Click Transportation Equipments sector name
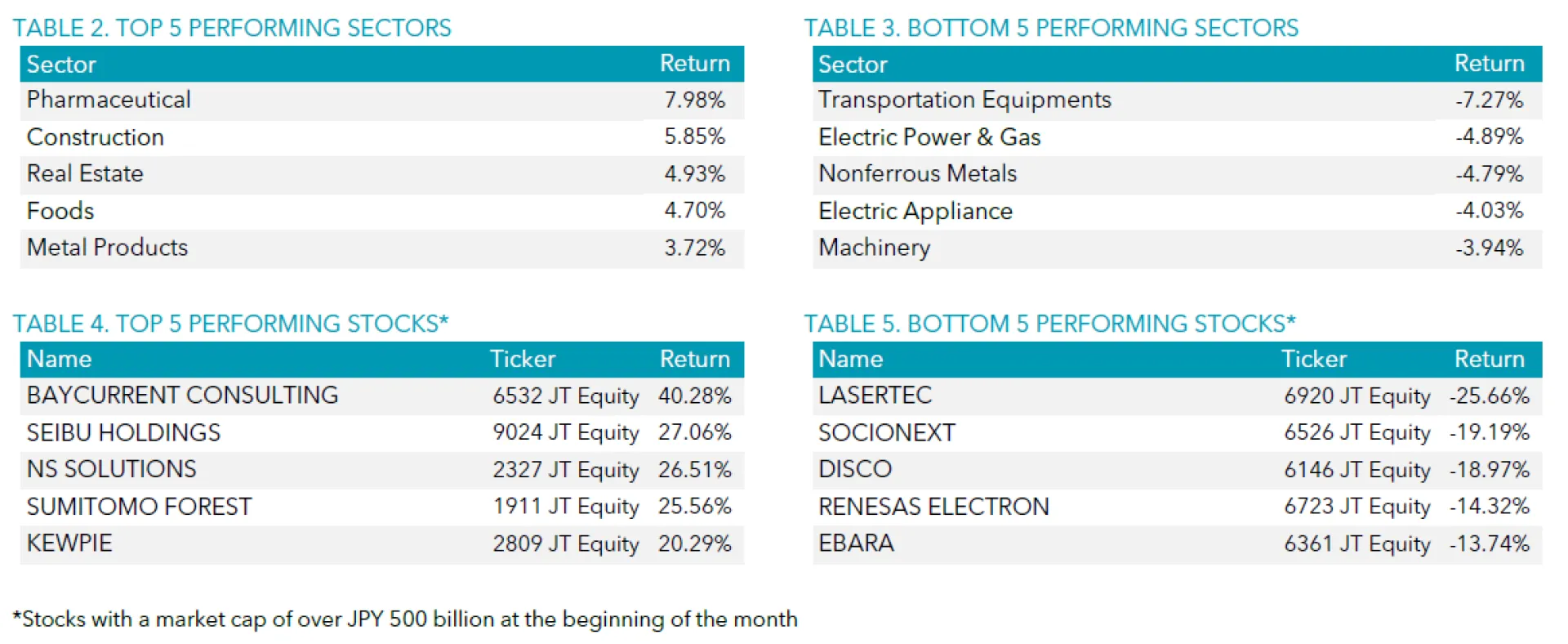 964,100
